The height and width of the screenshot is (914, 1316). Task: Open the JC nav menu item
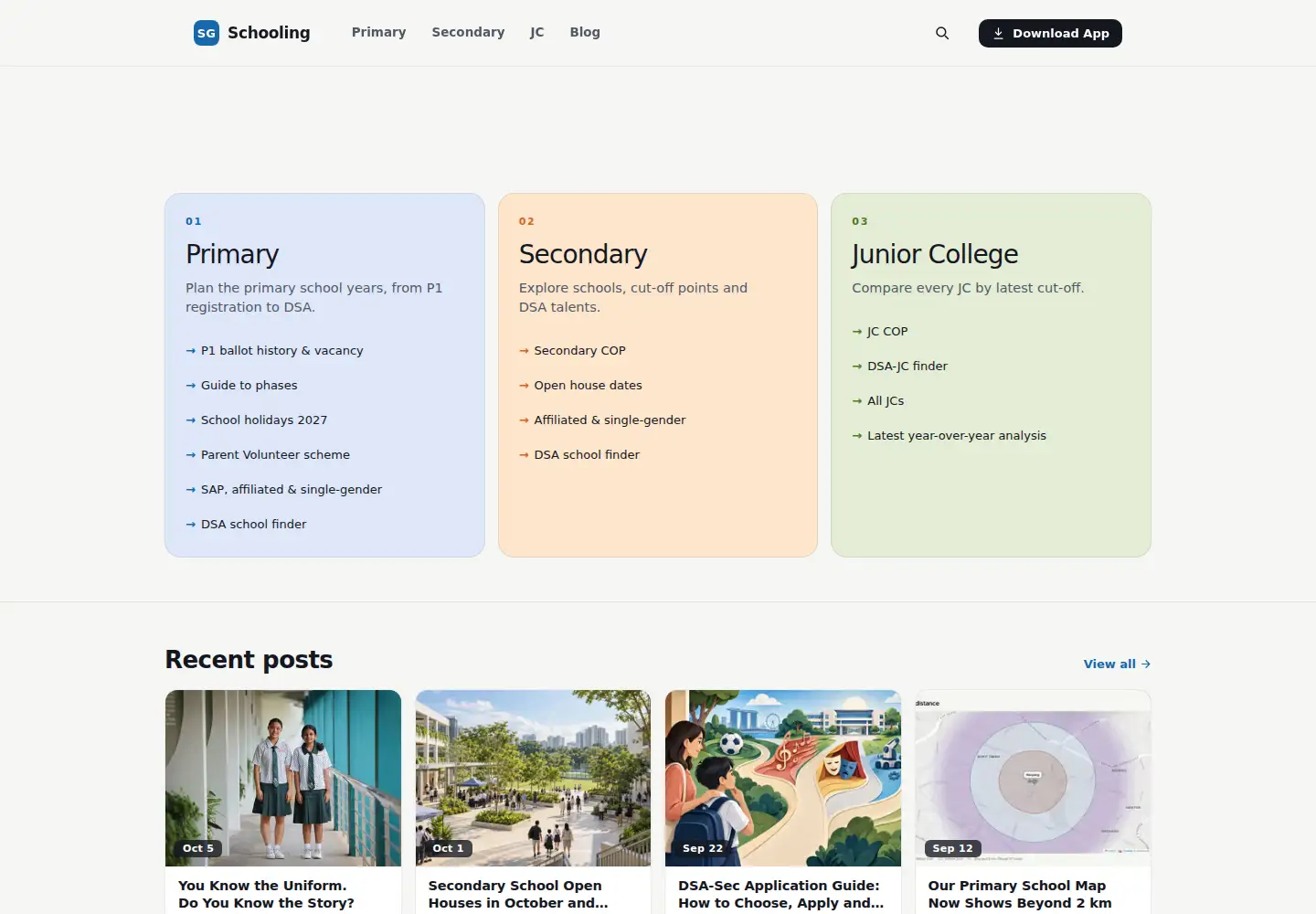coord(537,32)
